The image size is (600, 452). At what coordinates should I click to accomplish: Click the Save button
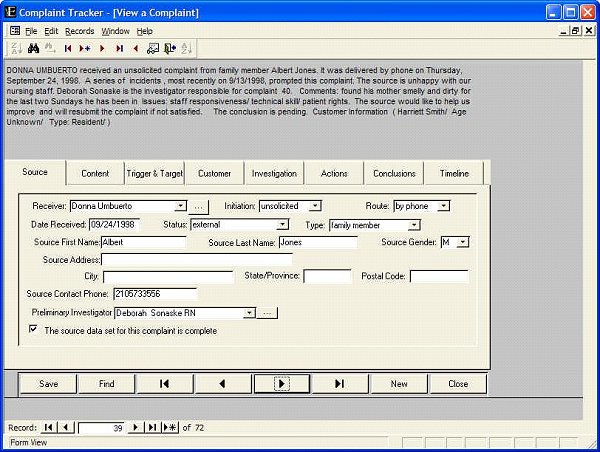48,383
